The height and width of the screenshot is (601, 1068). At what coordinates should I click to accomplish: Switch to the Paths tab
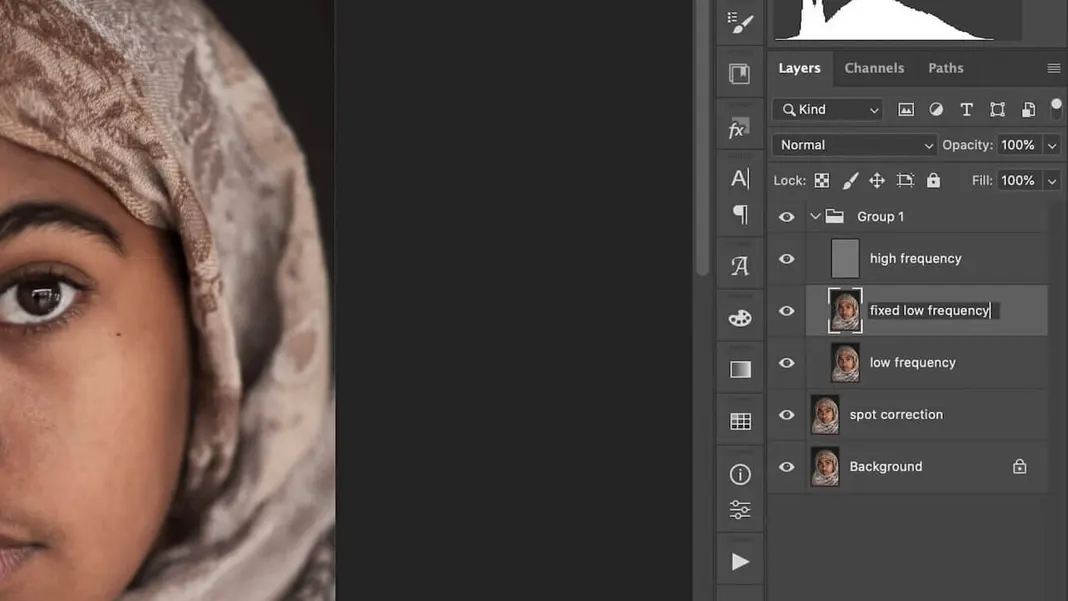click(946, 68)
